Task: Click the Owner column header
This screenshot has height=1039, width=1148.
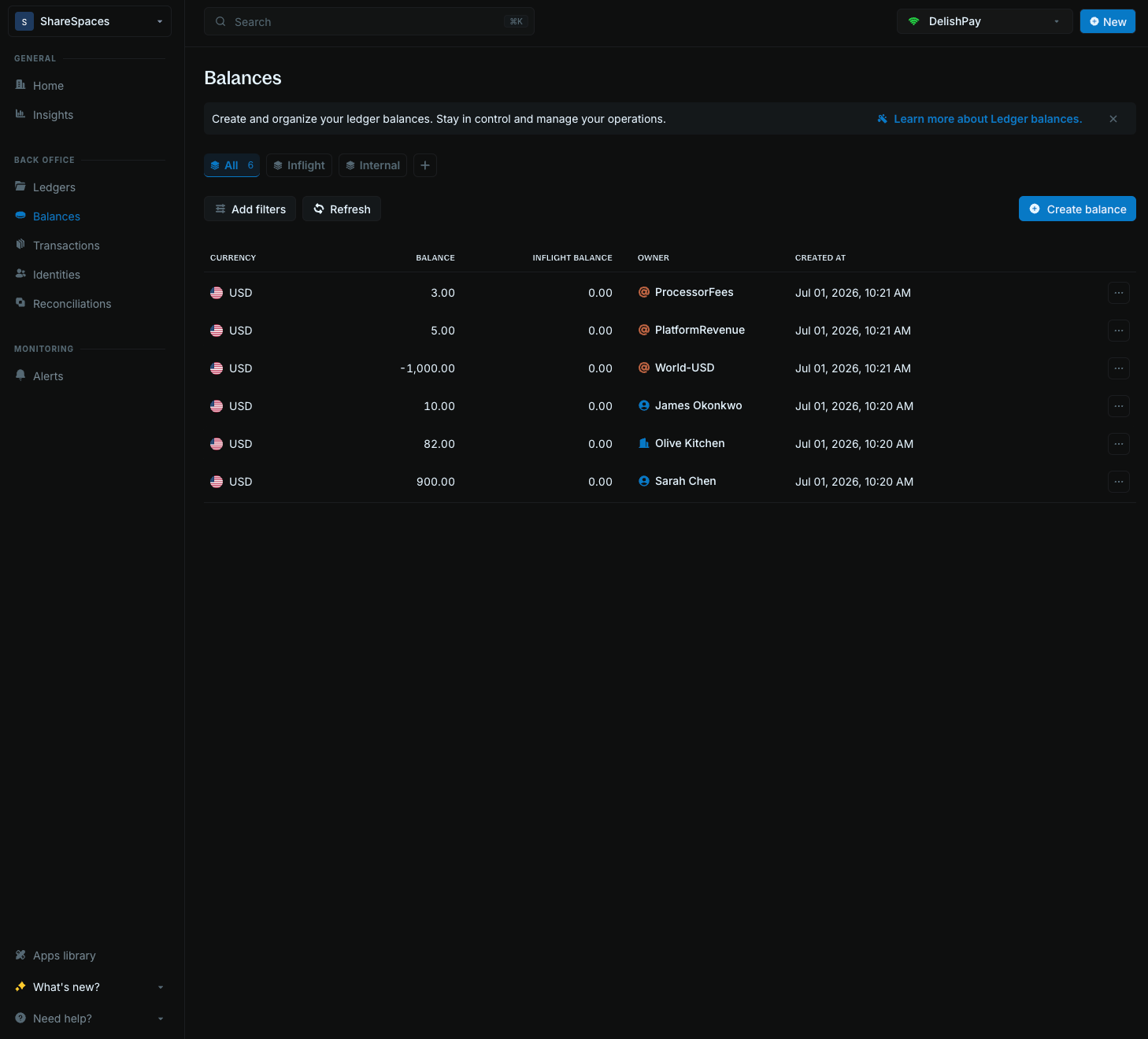Action: click(654, 258)
